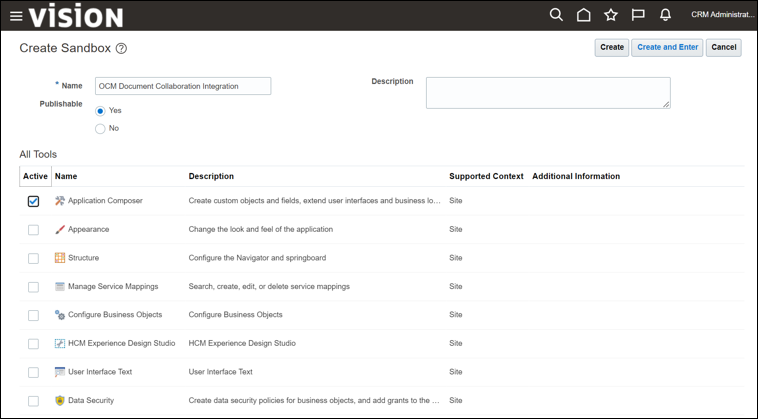Go to the Home icon
The width and height of the screenshot is (758, 419).
[x=584, y=15]
